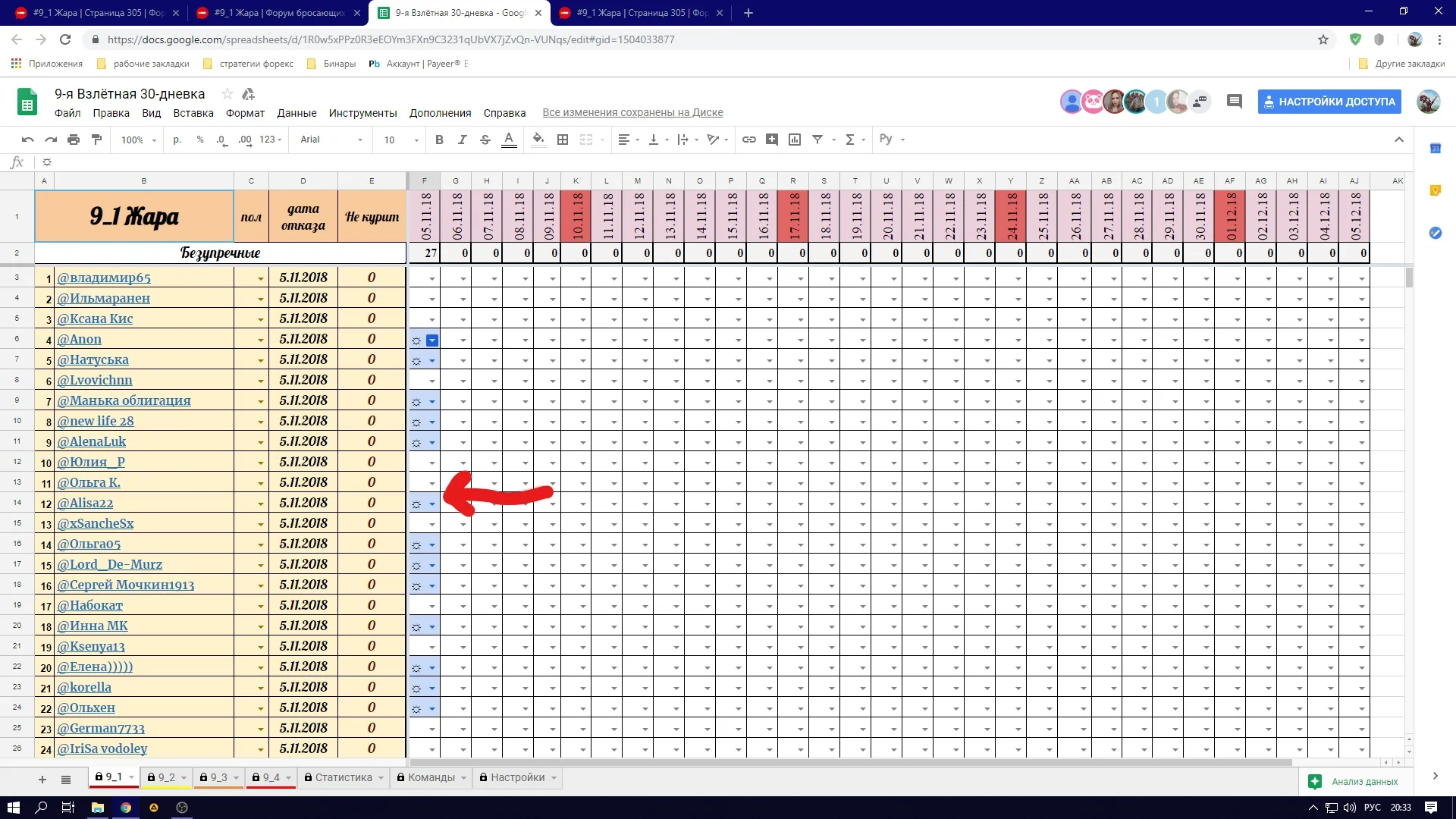Insert a chart via toolbar icon
The width and height of the screenshot is (1456, 819).
point(795,140)
